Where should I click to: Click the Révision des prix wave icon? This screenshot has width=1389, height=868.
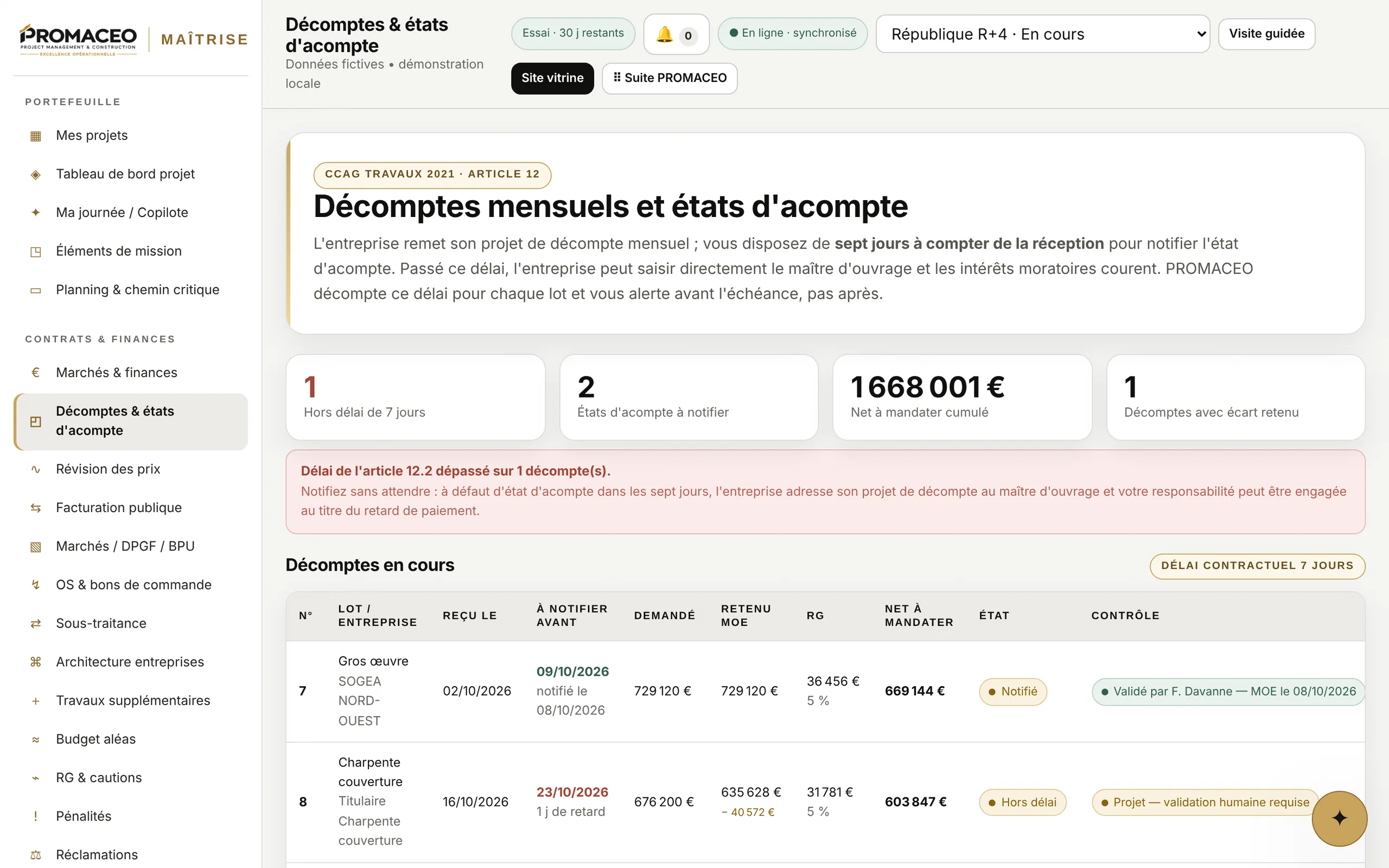click(x=36, y=469)
